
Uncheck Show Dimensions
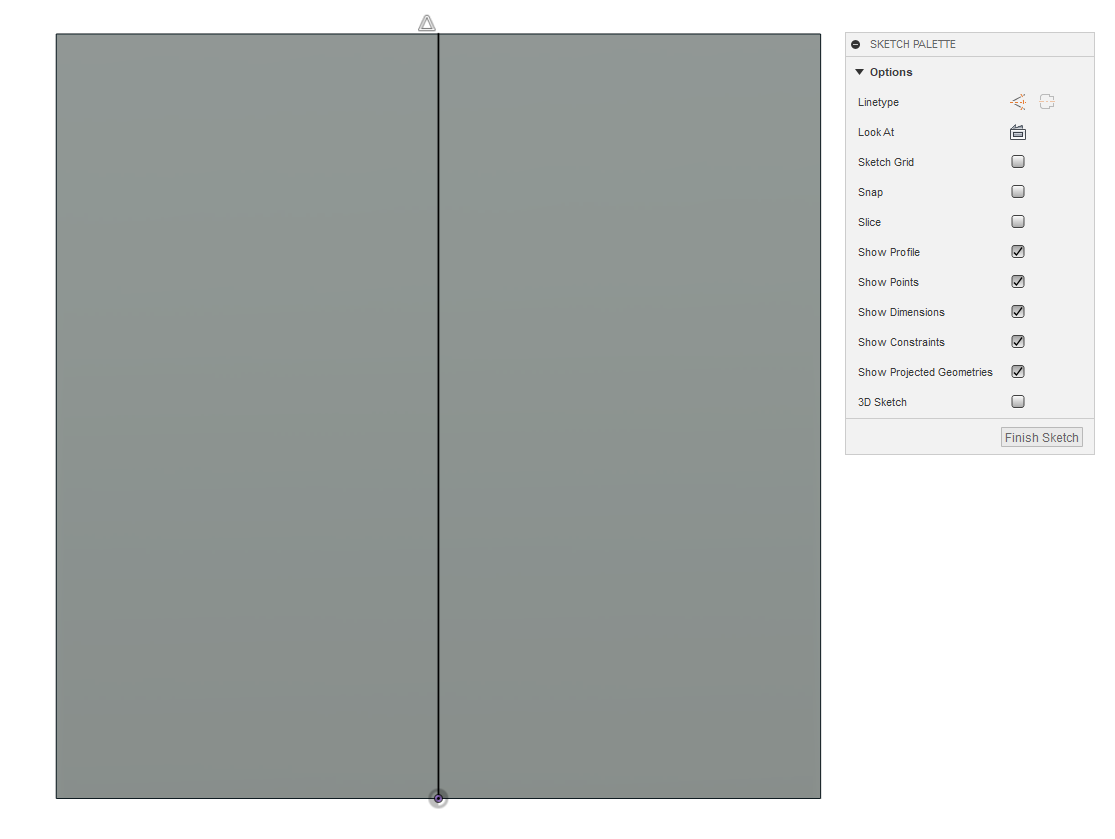pyautogui.click(x=1018, y=311)
